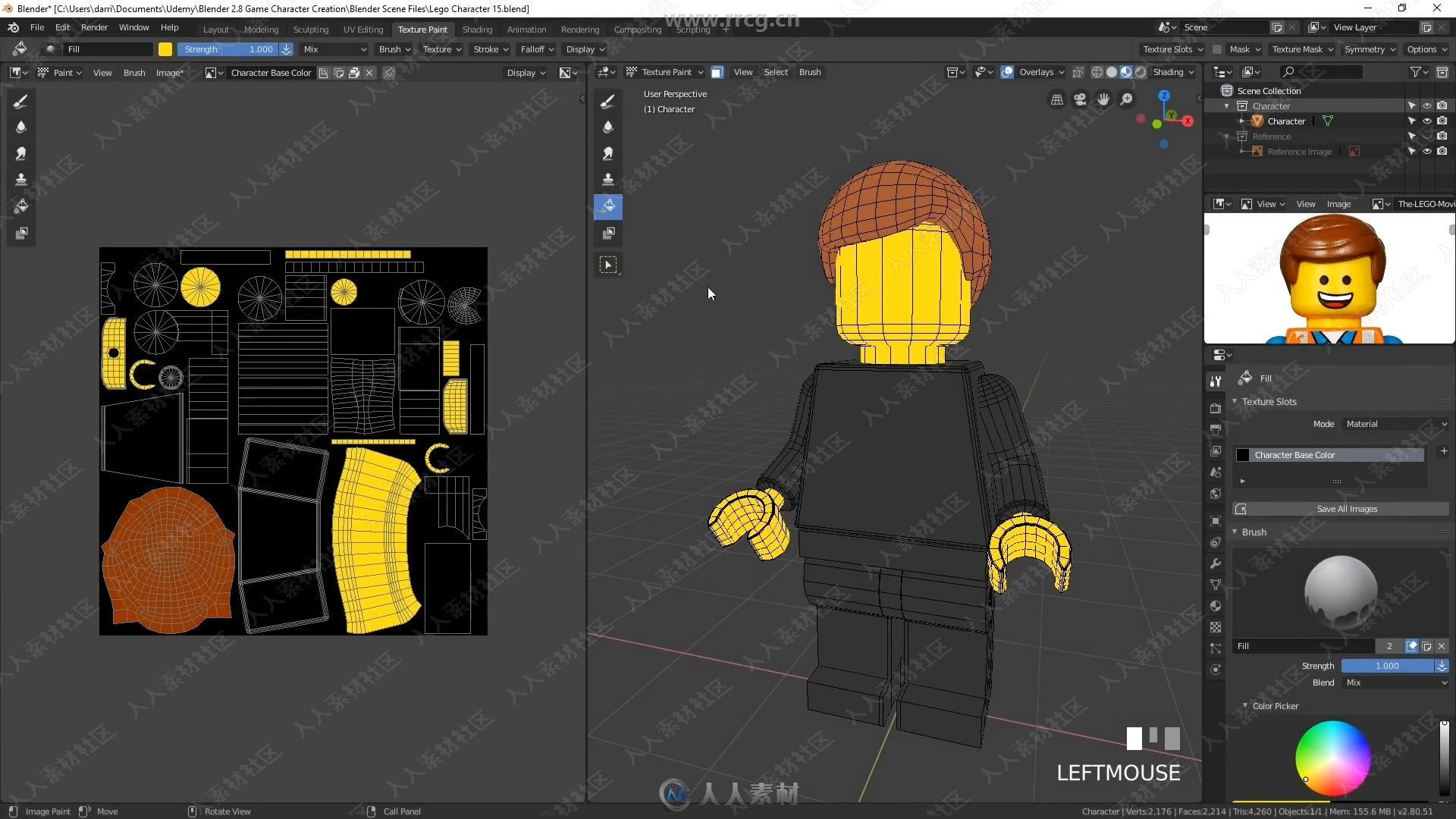Viewport: 1456px width, 819px height.
Task: Switch to Wireframe shading mode
Action: (1097, 72)
